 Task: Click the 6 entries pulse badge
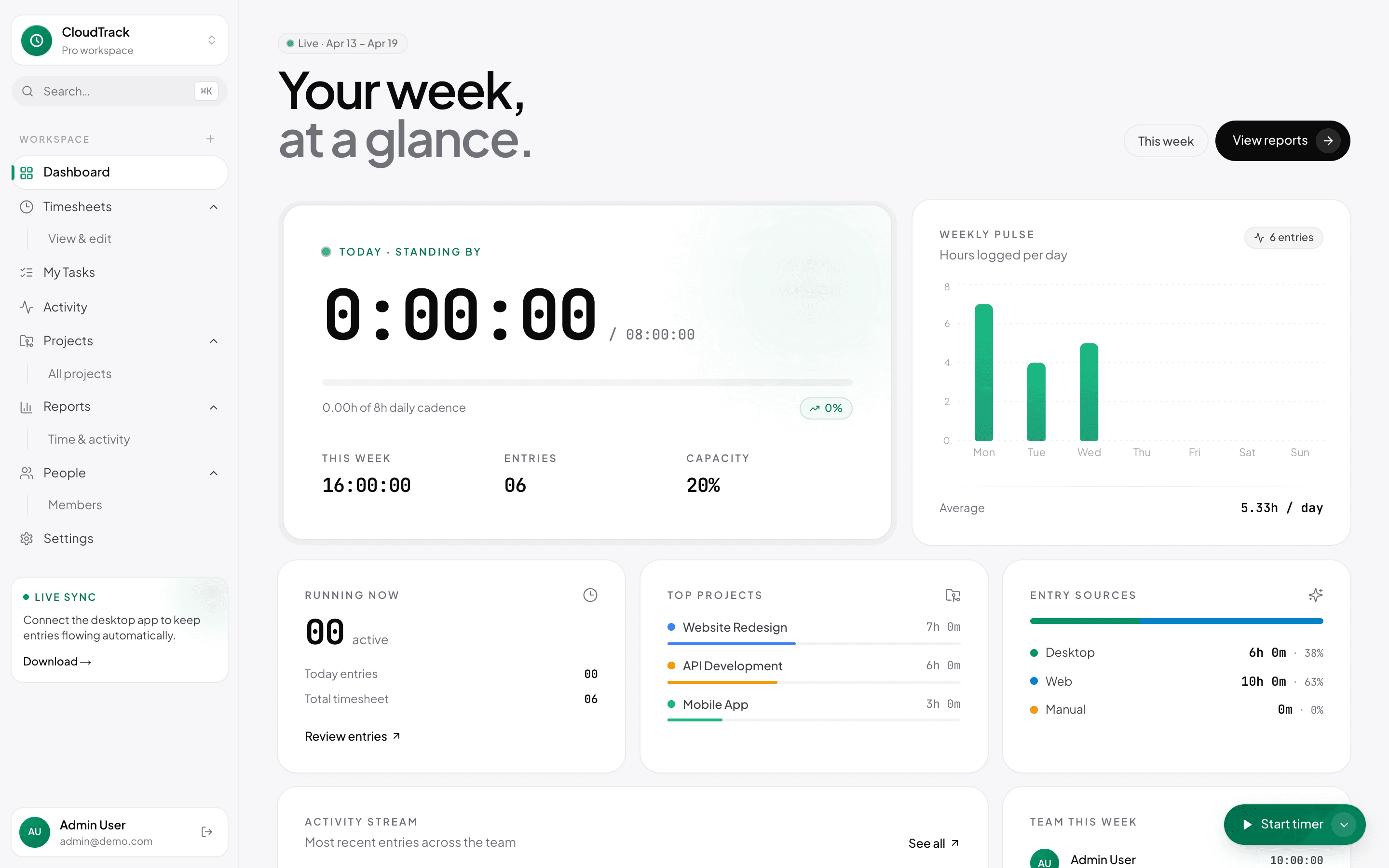coord(1283,238)
